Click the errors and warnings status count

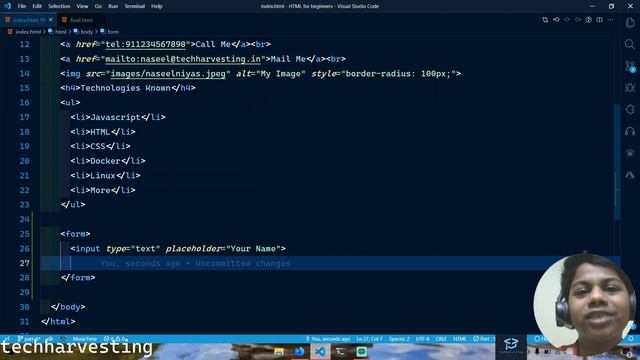(116, 339)
